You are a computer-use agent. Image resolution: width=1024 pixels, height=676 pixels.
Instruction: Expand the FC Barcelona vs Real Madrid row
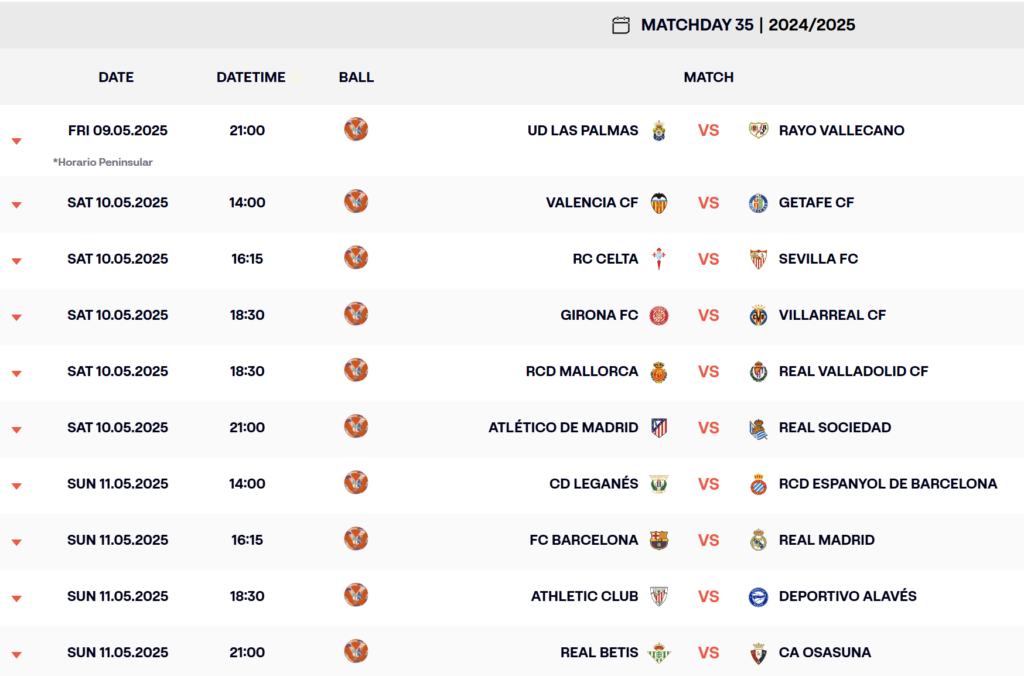[17, 542]
